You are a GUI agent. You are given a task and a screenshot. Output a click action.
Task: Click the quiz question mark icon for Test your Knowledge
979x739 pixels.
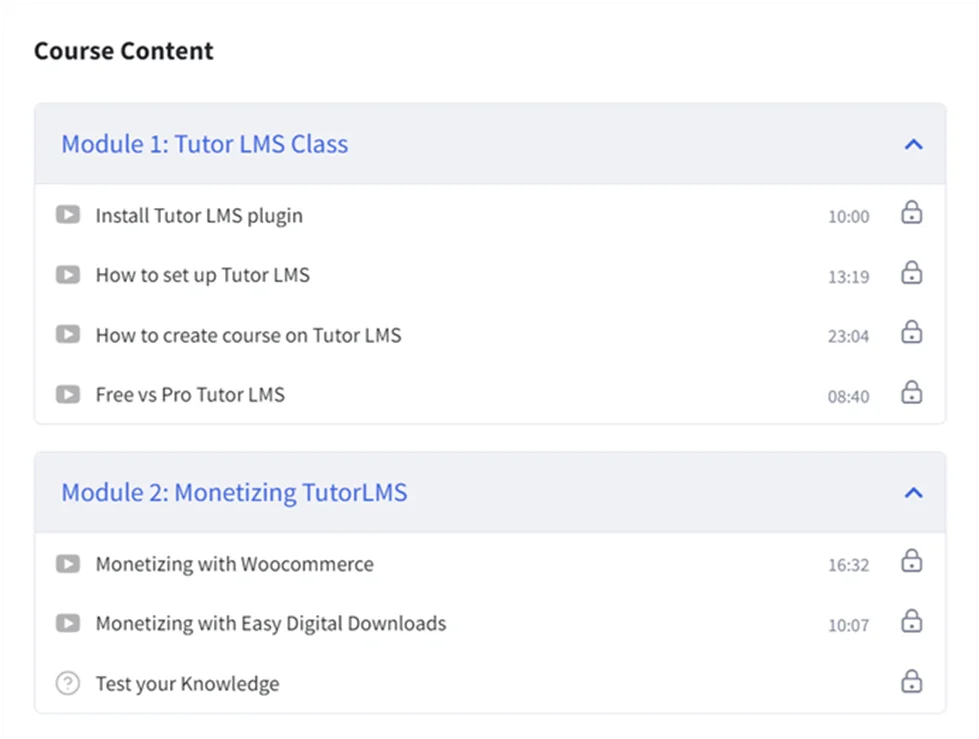(x=67, y=683)
